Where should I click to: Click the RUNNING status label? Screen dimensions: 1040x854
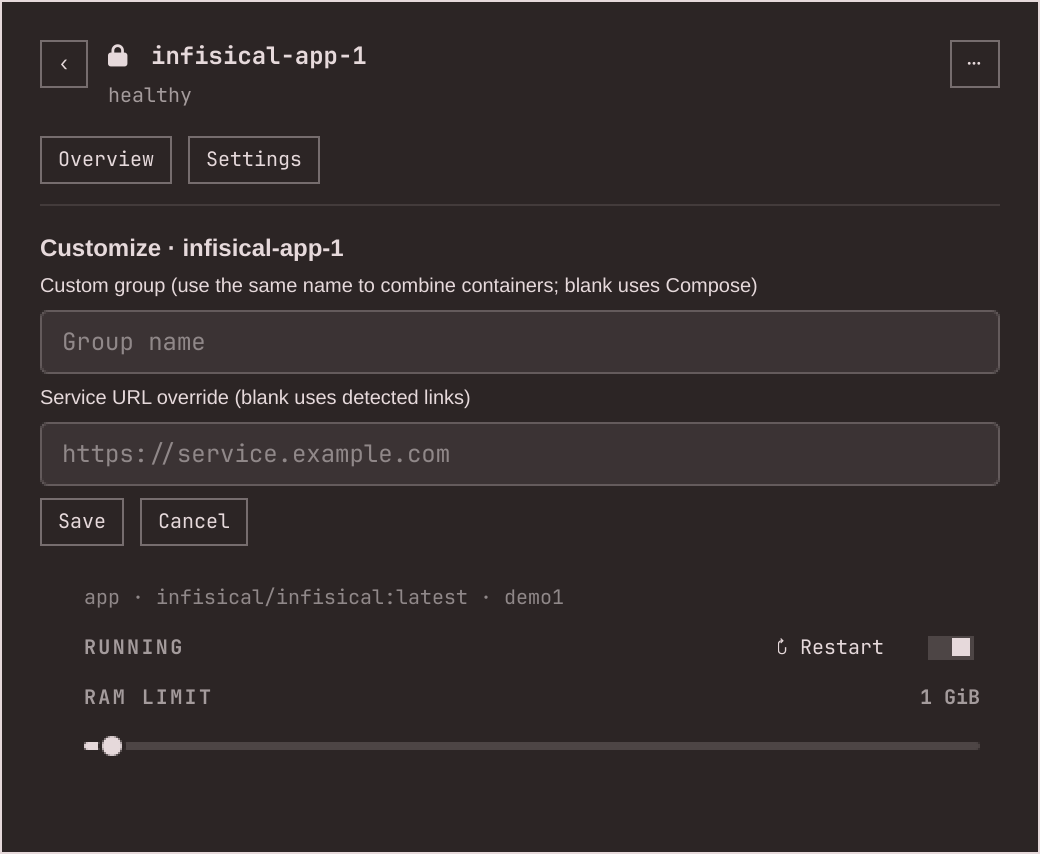point(134,647)
